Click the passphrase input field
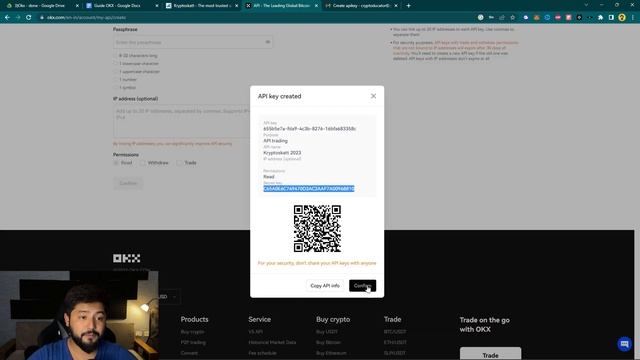The height and width of the screenshot is (360, 640). click(x=193, y=42)
